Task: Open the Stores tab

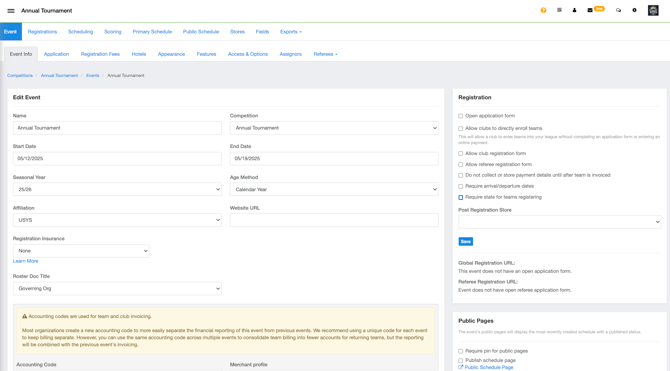Action: point(237,32)
